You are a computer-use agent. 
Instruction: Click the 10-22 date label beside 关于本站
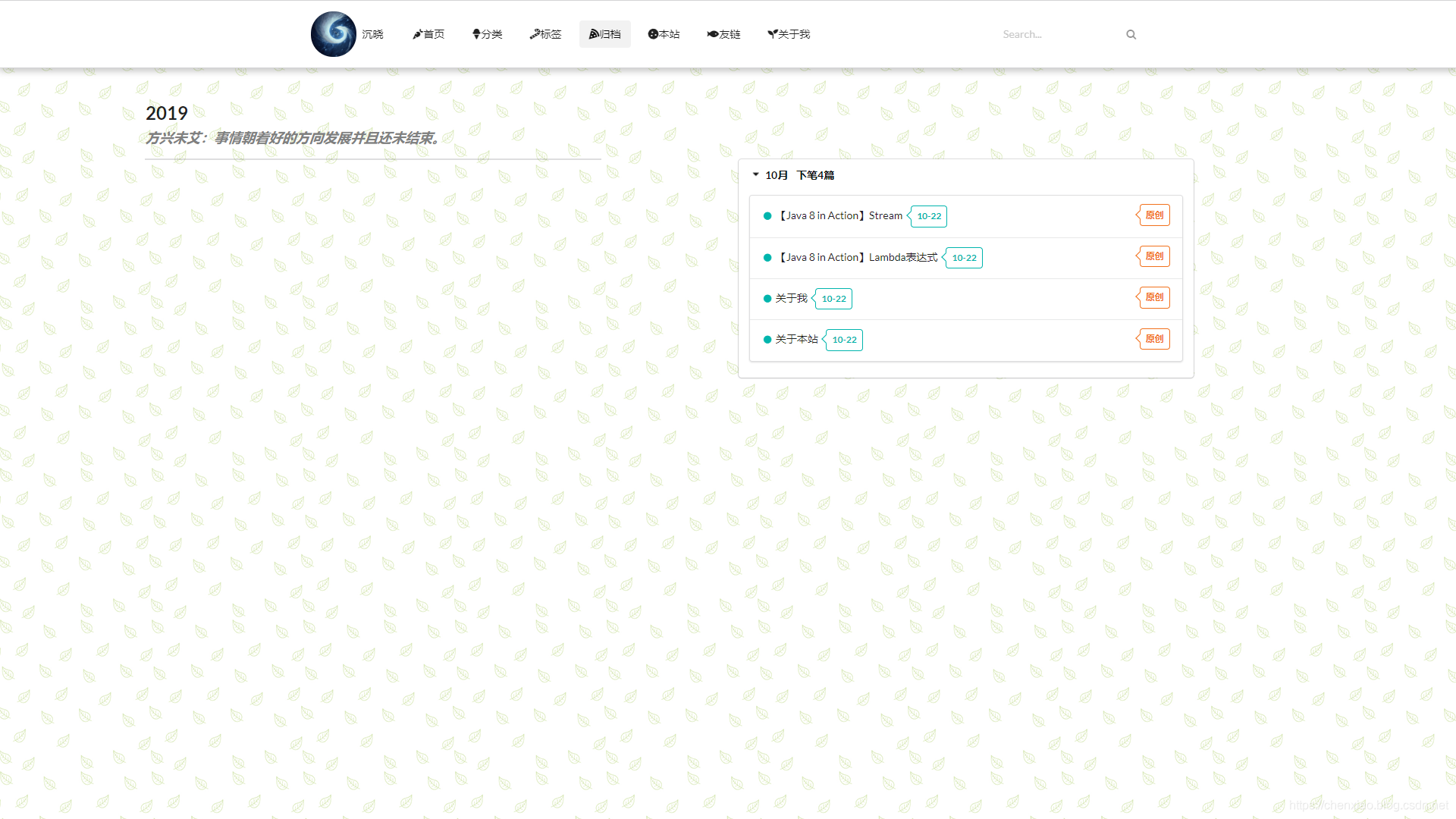[x=844, y=340]
